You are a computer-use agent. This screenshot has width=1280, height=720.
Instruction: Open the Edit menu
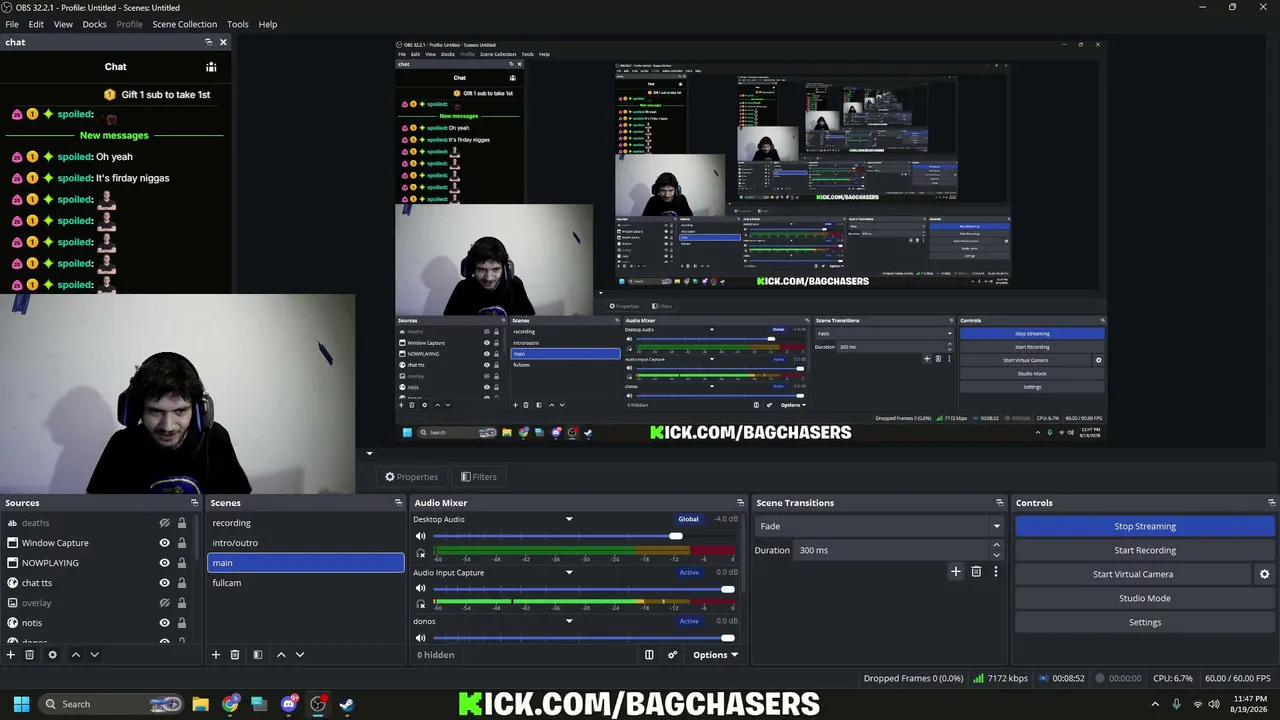(x=36, y=24)
